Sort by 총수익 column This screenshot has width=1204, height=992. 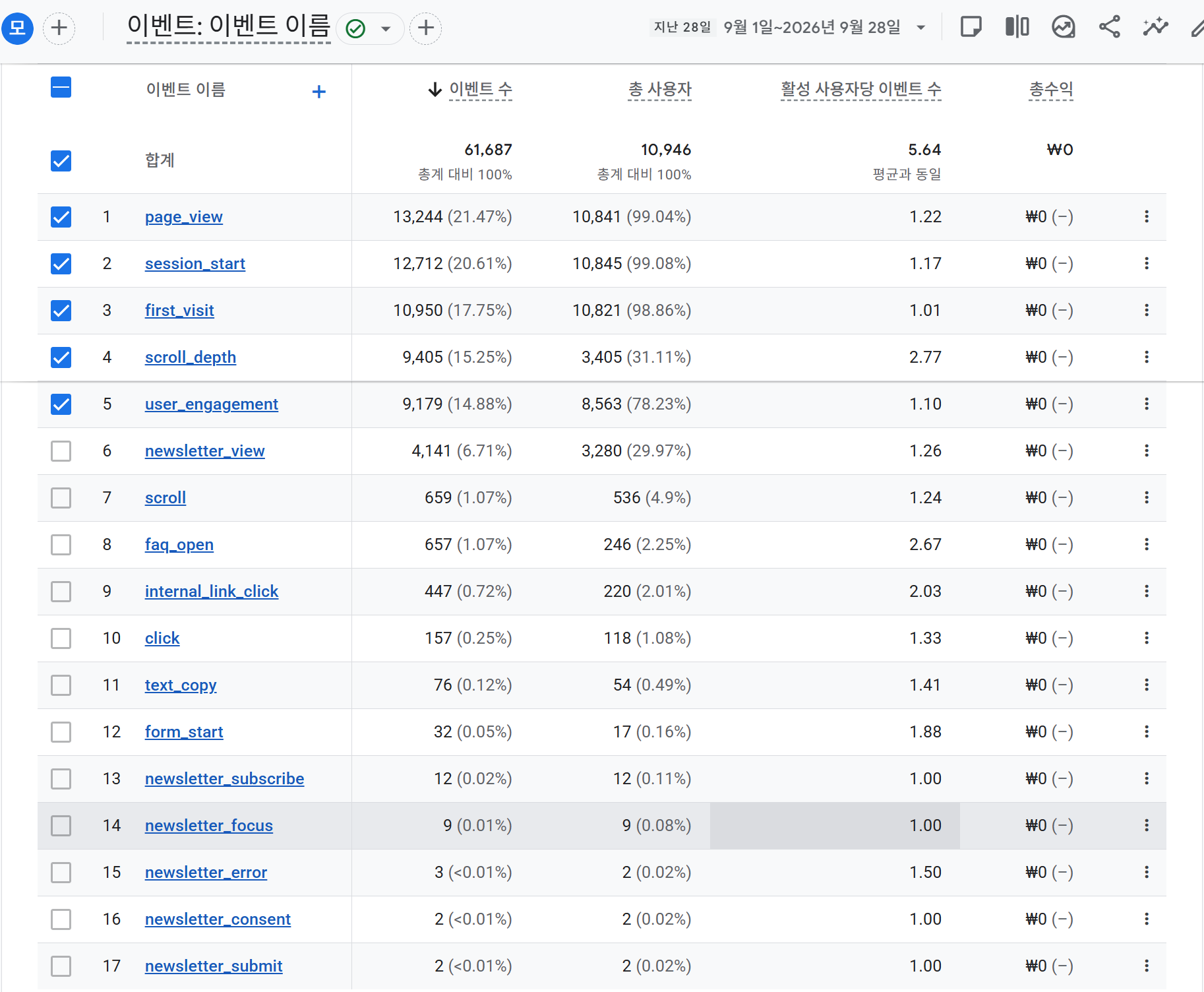(x=1051, y=89)
